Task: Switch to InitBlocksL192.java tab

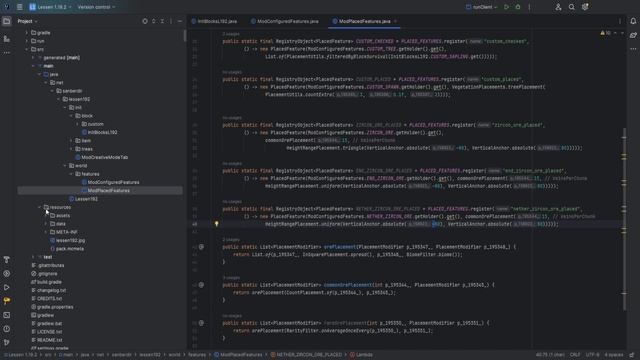Action: pyautogui.click(x=214, y=21)
